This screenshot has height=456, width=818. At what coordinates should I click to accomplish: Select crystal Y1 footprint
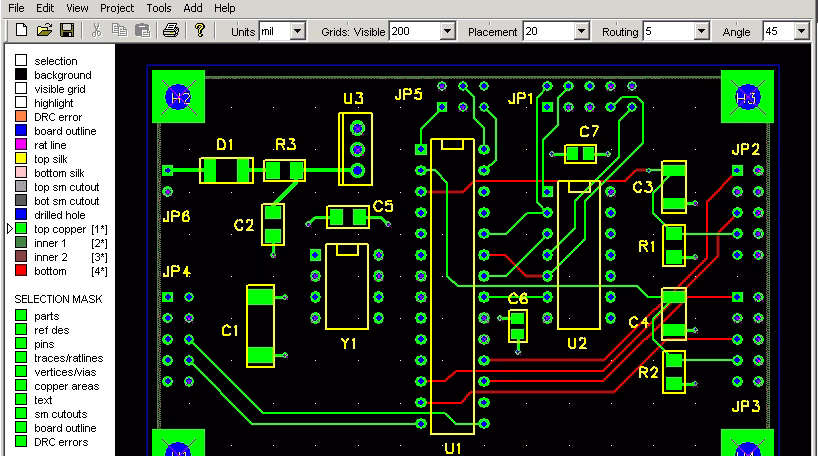pos(347,286)
